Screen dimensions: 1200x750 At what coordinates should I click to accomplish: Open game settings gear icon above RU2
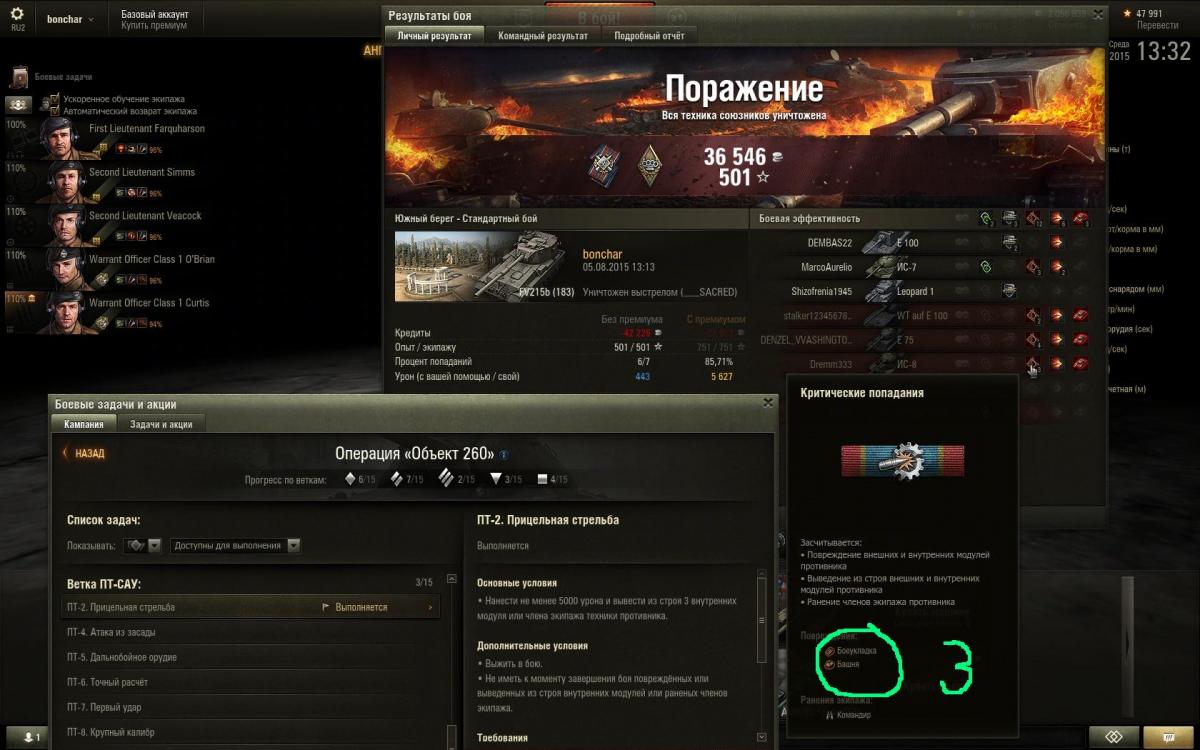click(17, 14)
